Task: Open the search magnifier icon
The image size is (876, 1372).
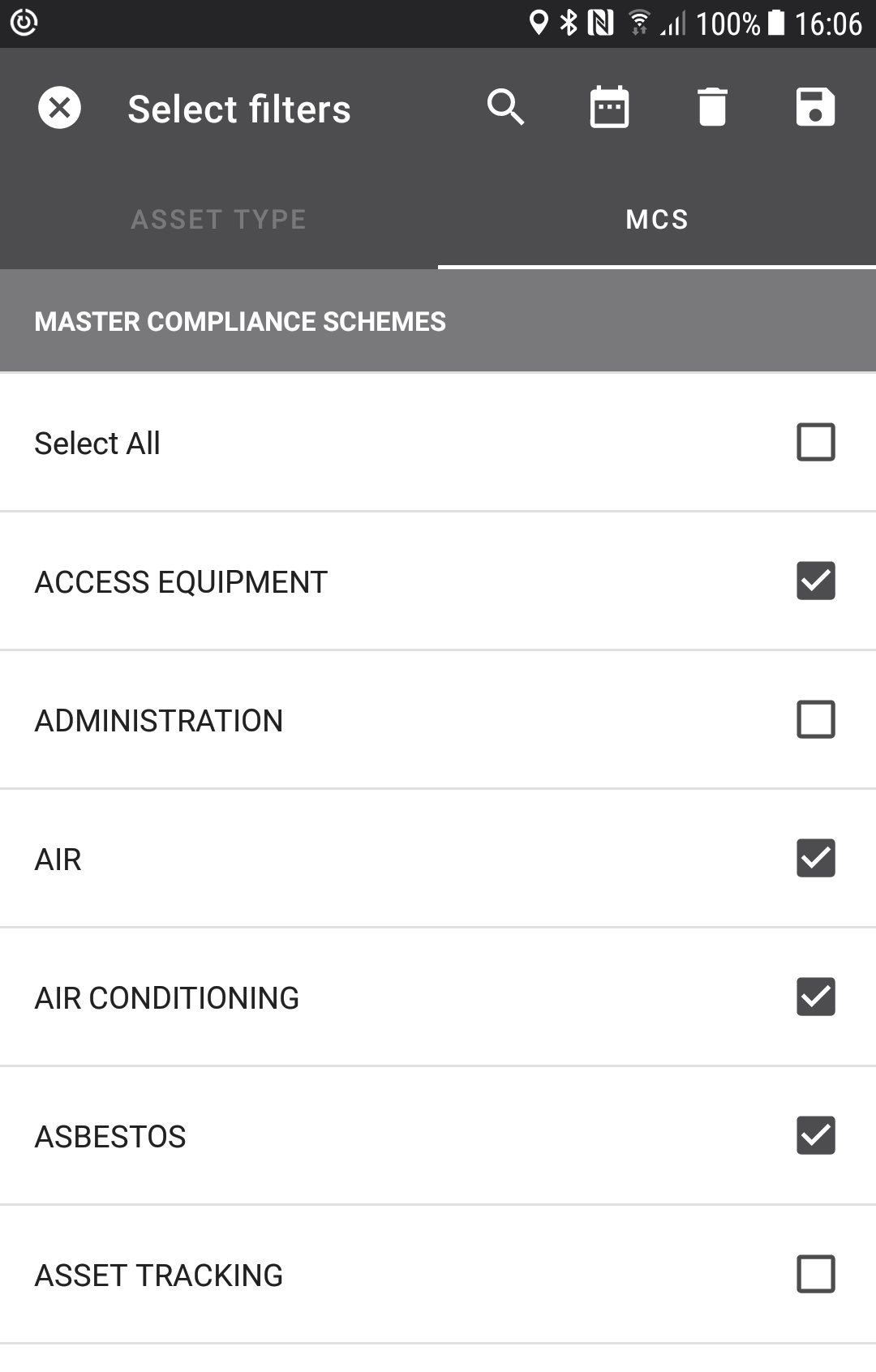Action: (x=505, y=107)
